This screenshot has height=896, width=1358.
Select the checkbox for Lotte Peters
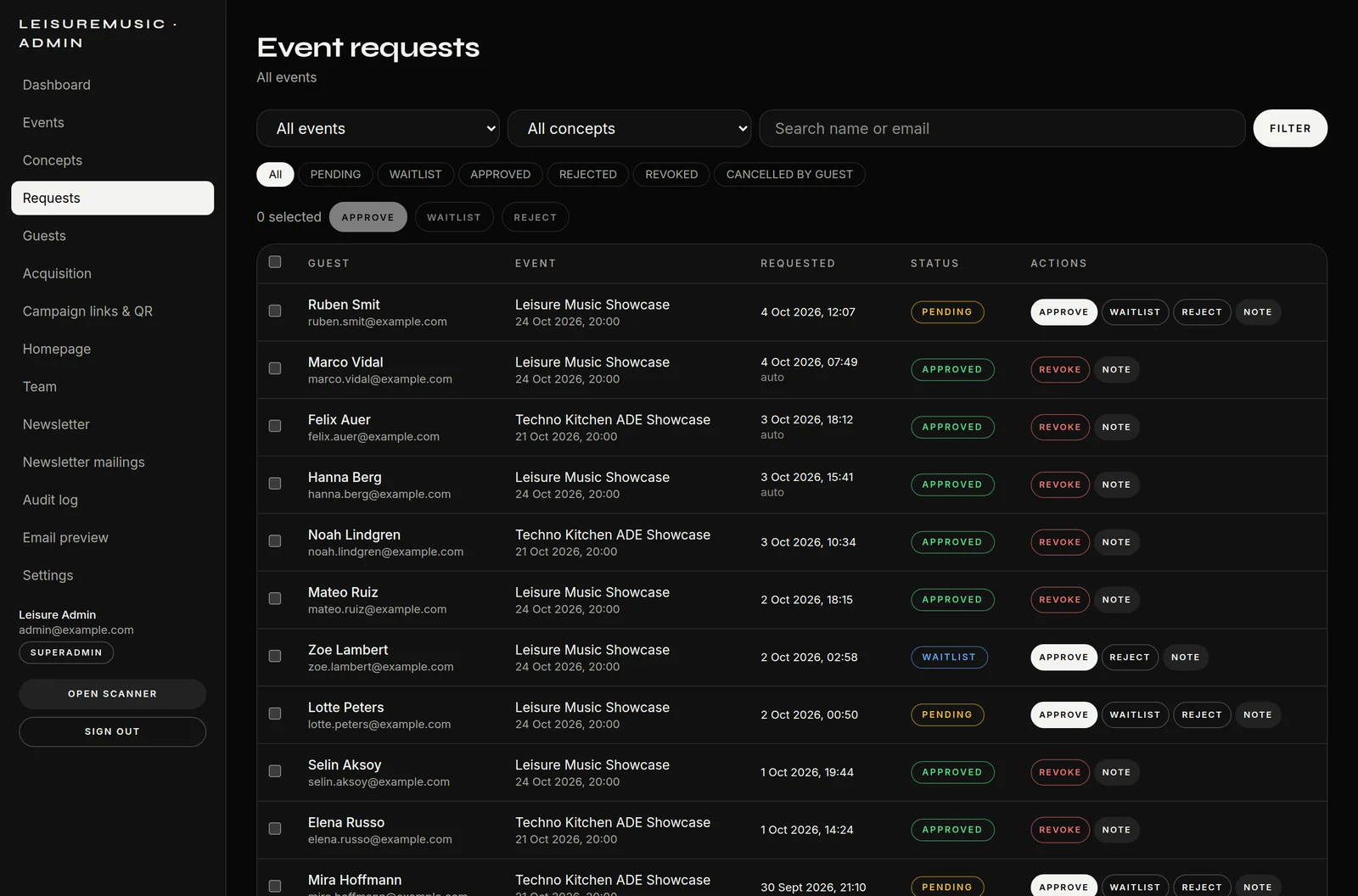tap(275, 714)
